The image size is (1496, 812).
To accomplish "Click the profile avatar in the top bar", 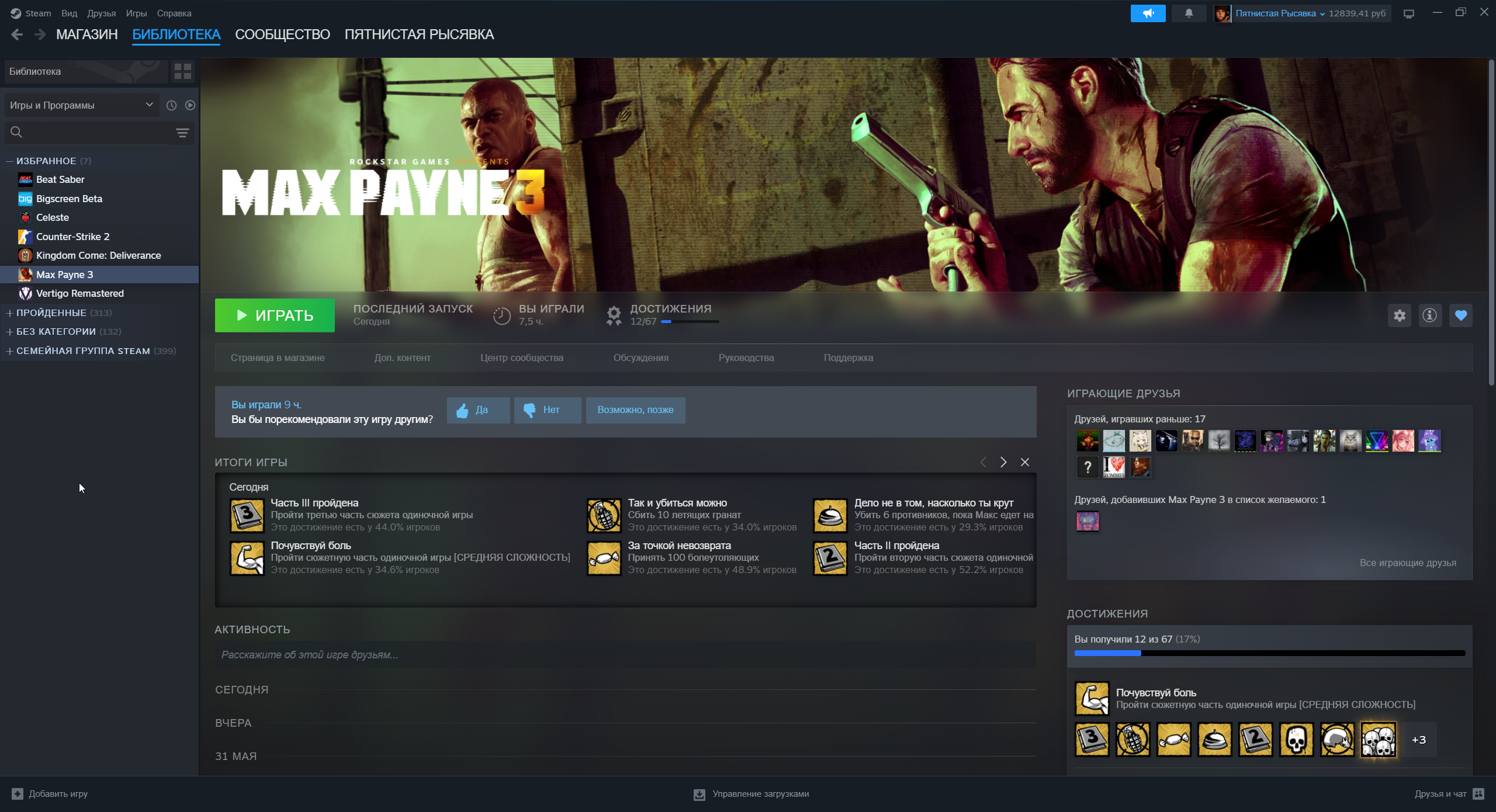I will coord(1222,13).
